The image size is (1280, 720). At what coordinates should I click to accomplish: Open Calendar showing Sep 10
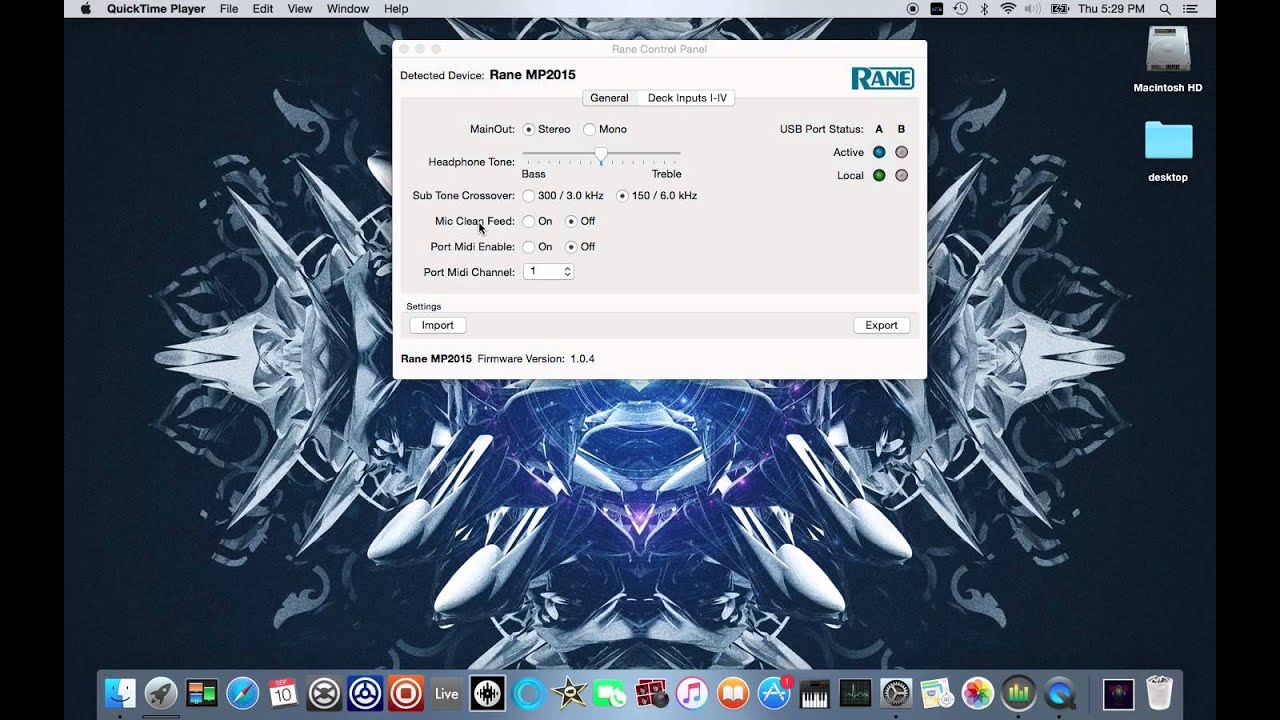pos(283,693)
